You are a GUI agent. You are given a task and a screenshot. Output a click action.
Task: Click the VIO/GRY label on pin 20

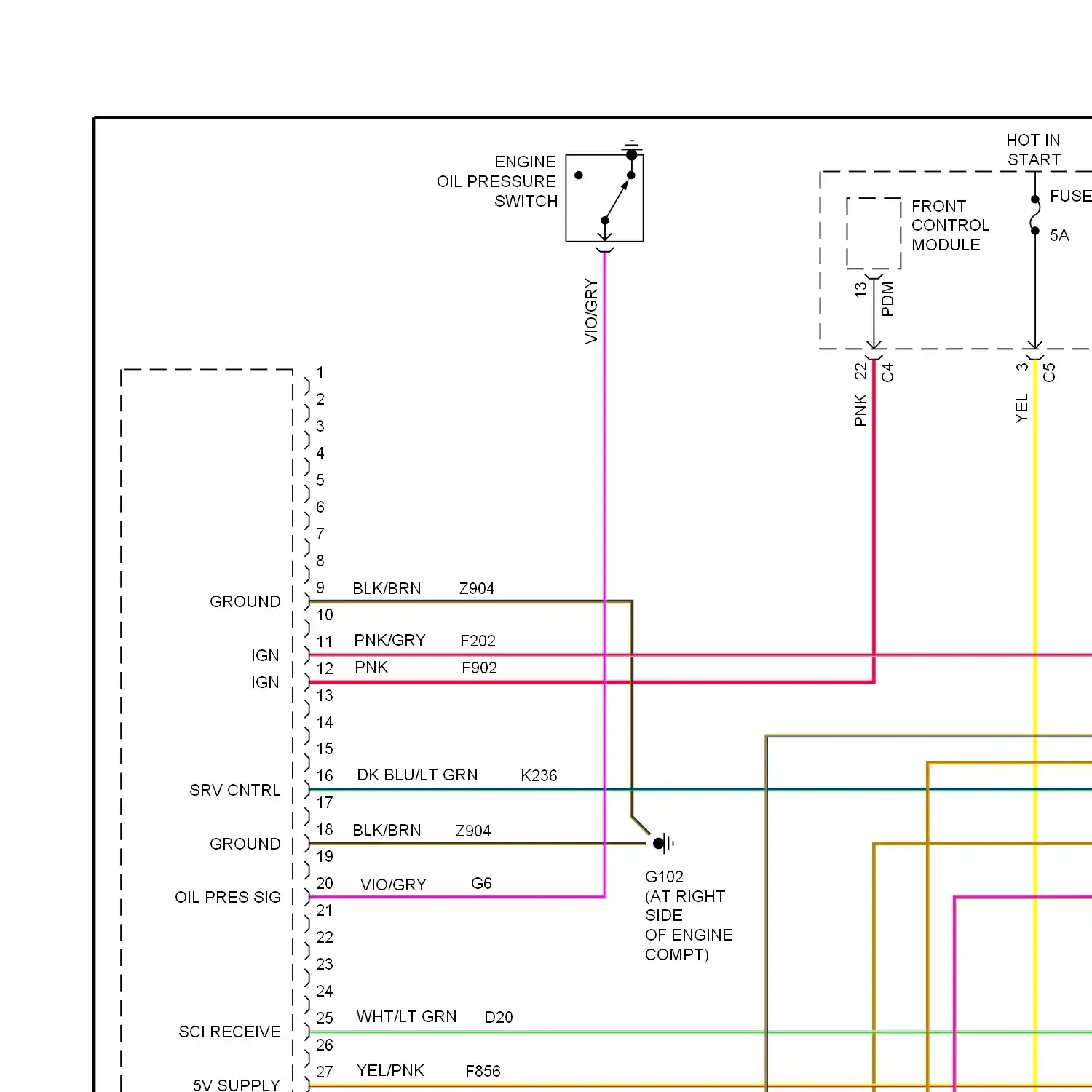(393, 885)
